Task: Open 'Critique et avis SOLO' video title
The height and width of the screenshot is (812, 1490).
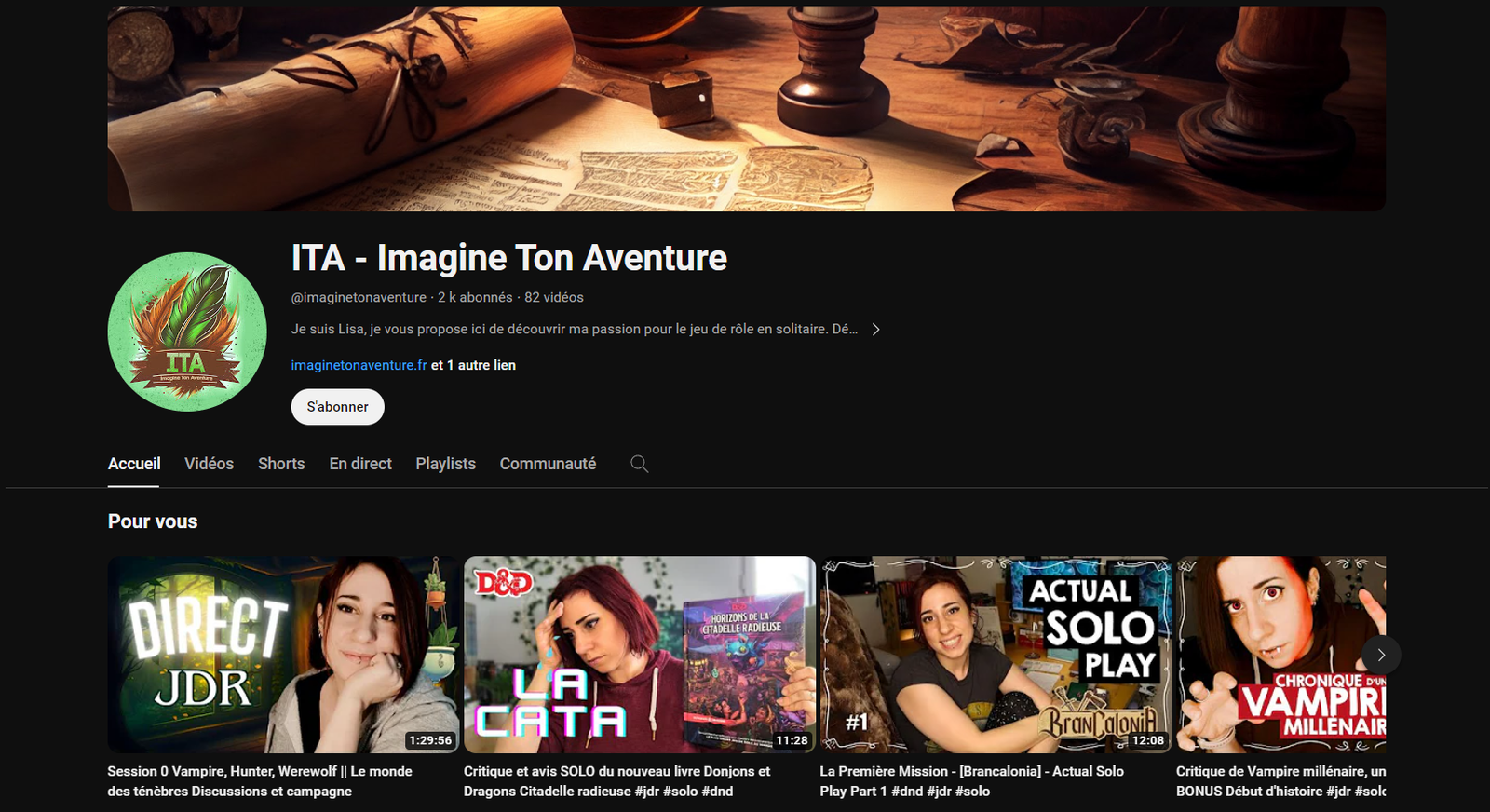Action: [616, 781]
